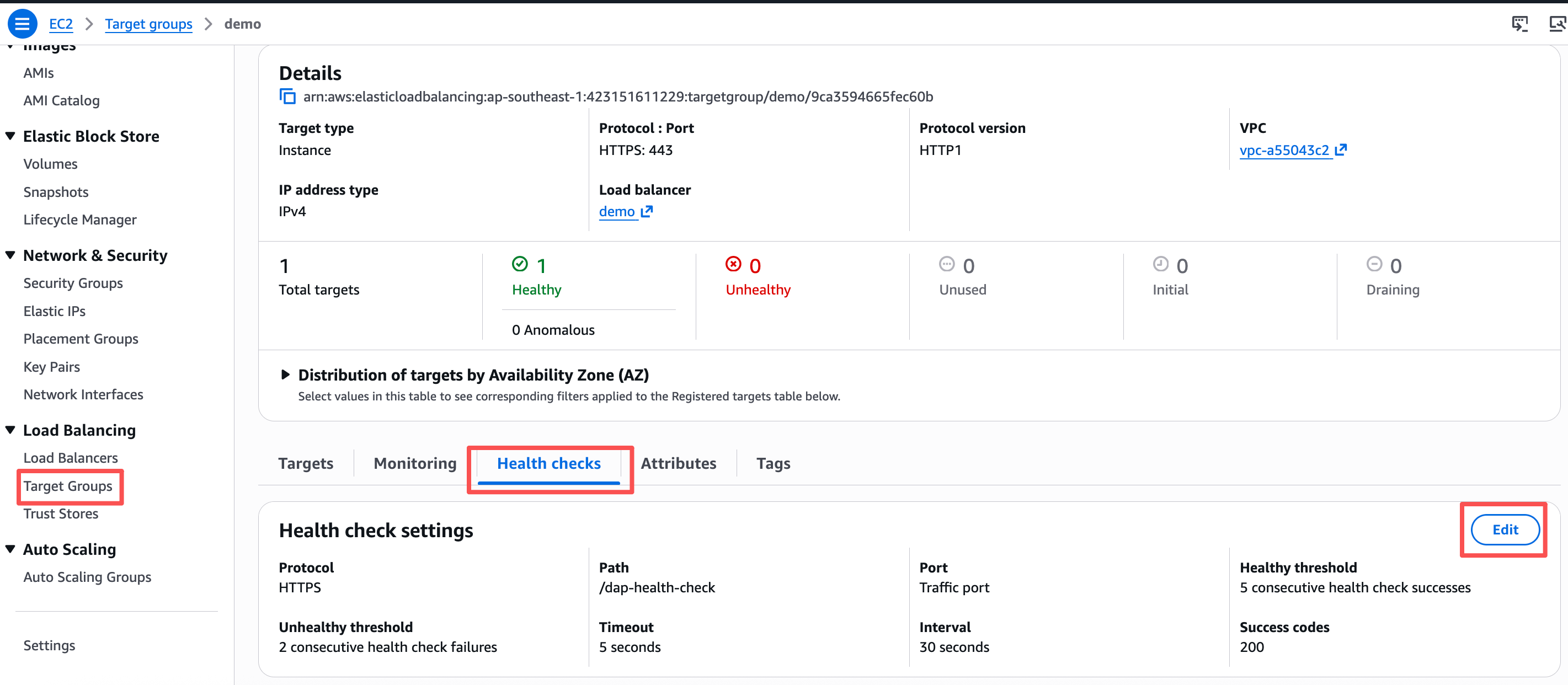The width and height of the screenshot is (1568, 685).
Task: Open Trust Stores in the sidebar
Action: click(61, 513)
